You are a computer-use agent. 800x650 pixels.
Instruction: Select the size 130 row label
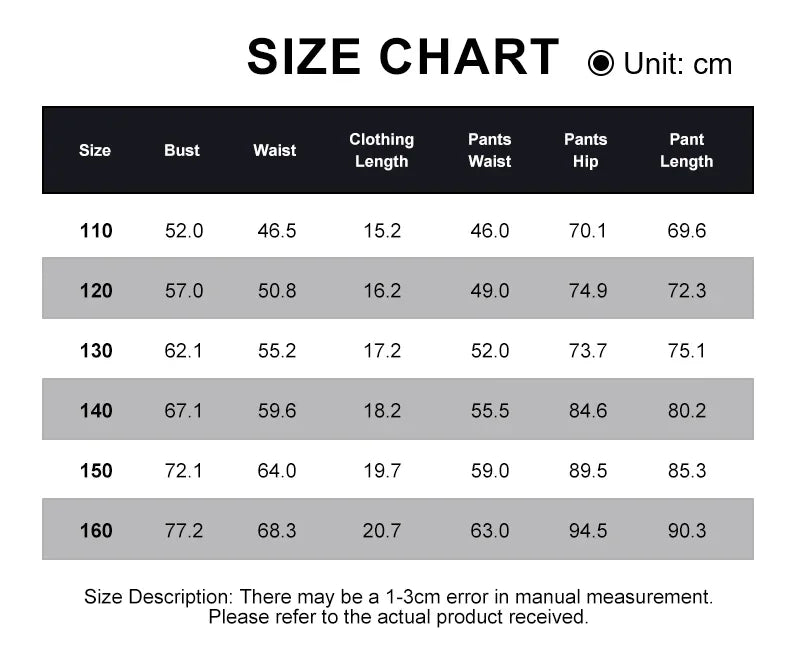[96, 351]
